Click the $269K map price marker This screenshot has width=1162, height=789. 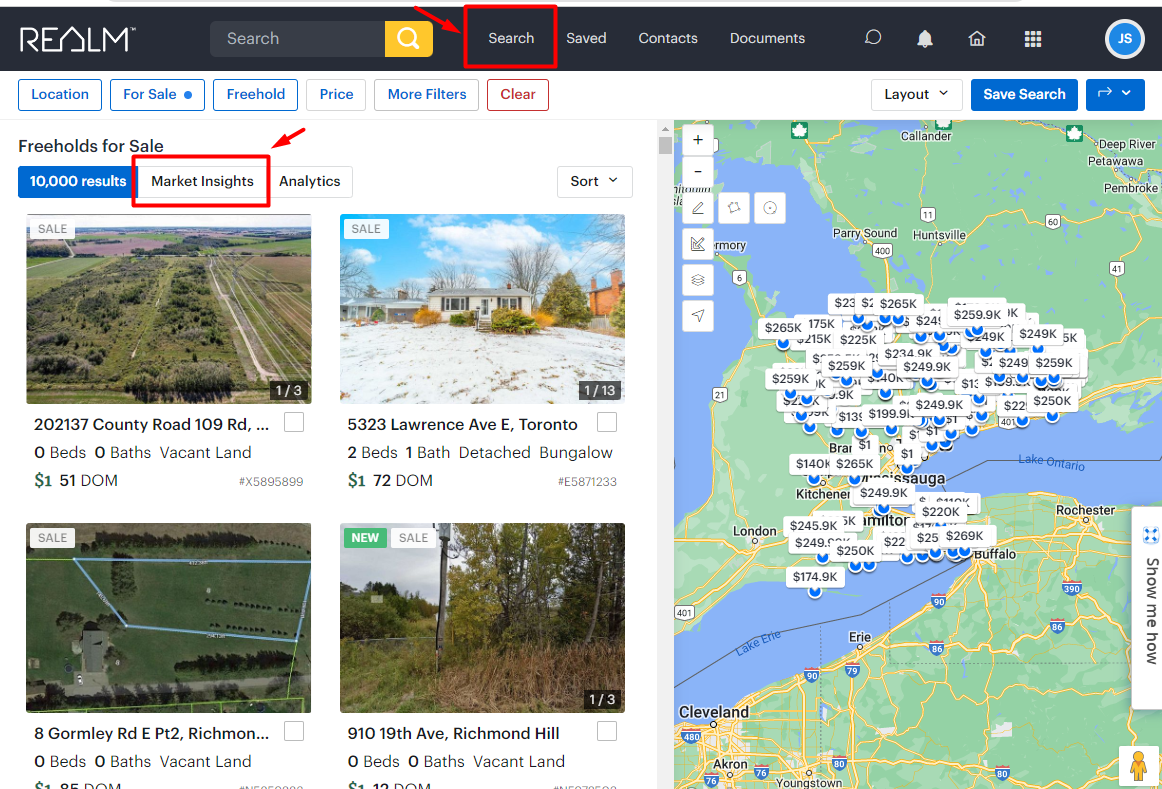click(964, 536)
